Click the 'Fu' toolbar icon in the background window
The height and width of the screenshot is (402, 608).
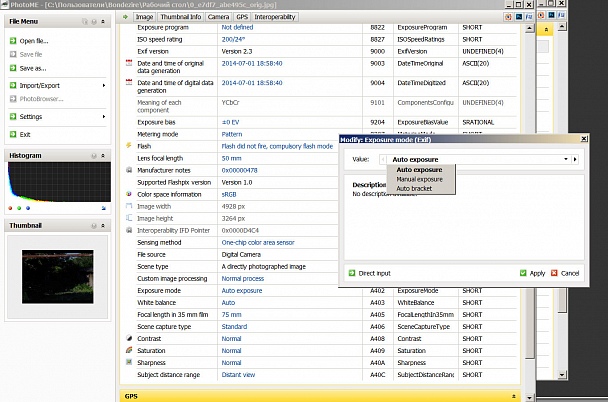point(561,15)
